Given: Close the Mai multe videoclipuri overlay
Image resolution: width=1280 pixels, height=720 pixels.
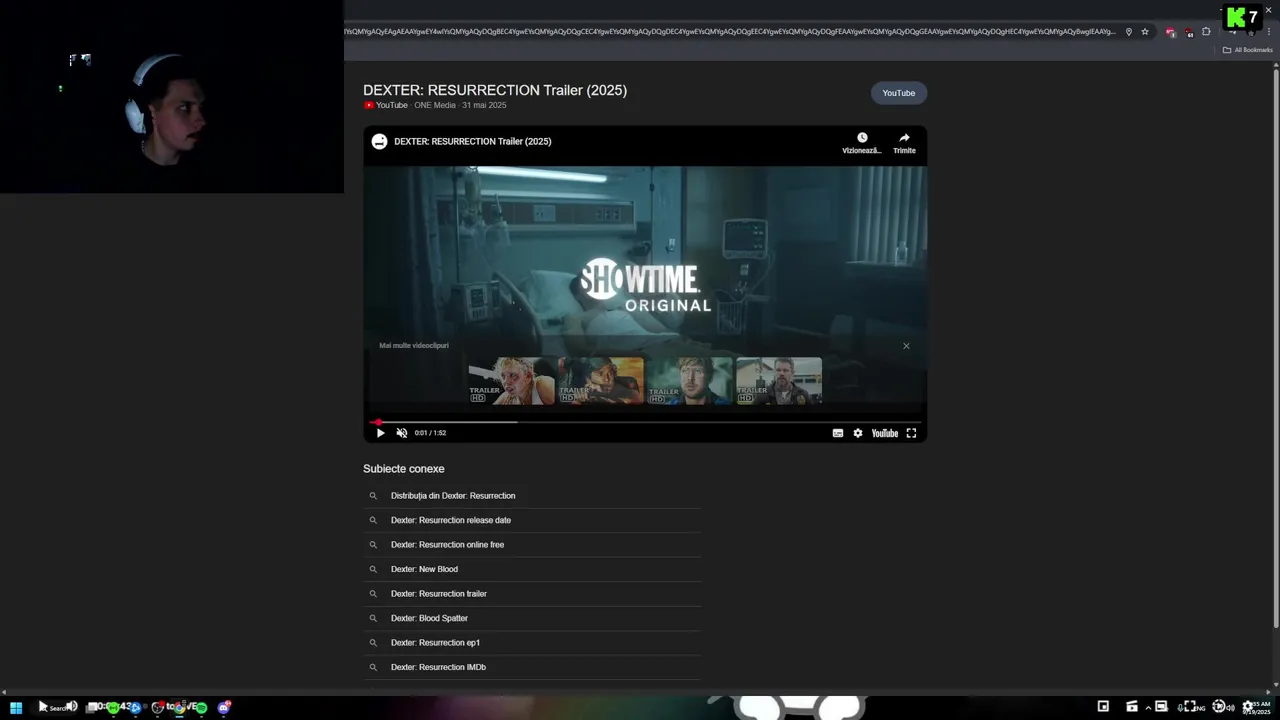Looking at the screenshot, I should point(906,346).
